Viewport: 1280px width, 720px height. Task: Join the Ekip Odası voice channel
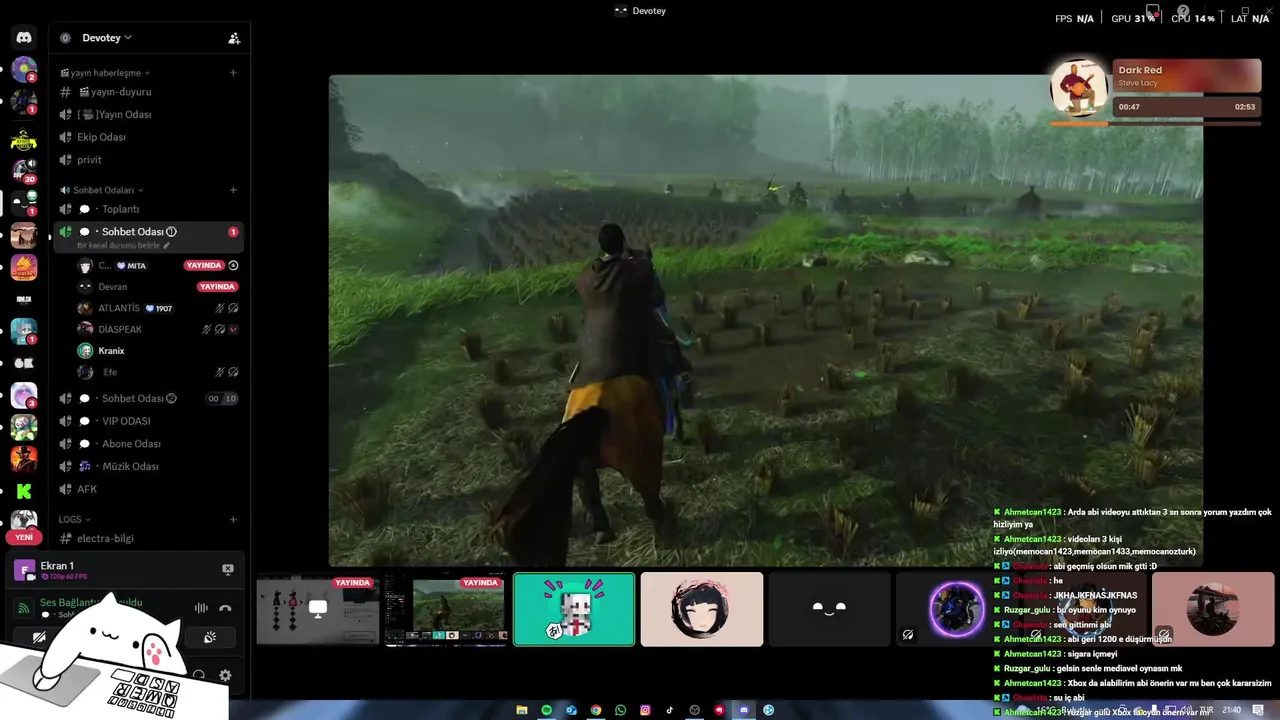pyautogui.click(x=149, y=137)
